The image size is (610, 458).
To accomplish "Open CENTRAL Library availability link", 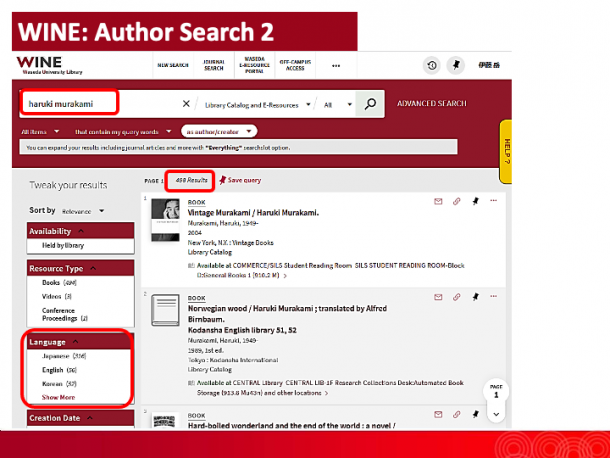I will (330, 388).
